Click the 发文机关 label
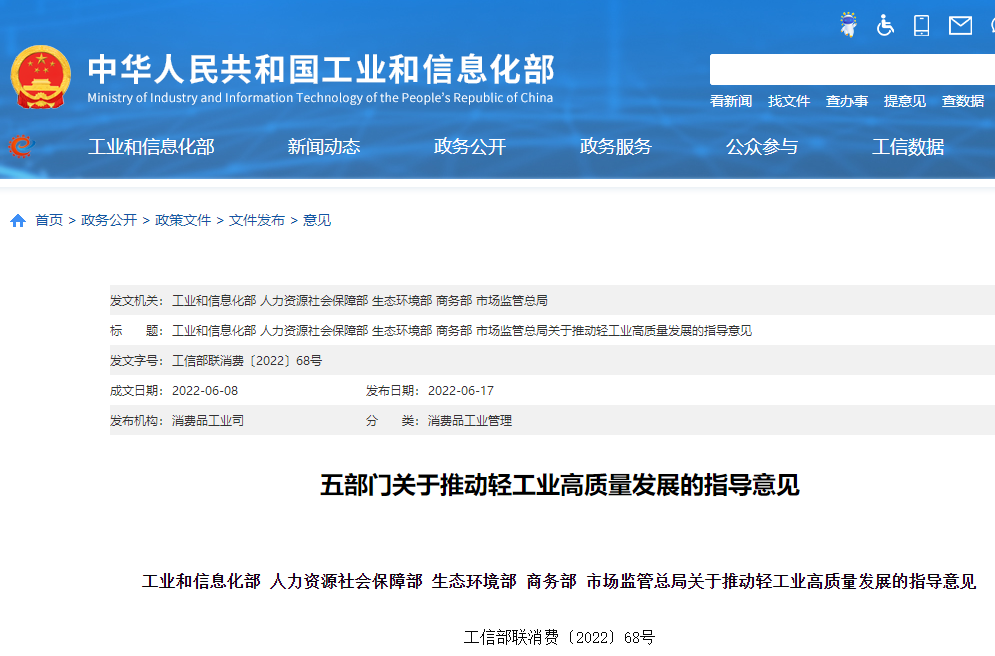 pos(135,301)
